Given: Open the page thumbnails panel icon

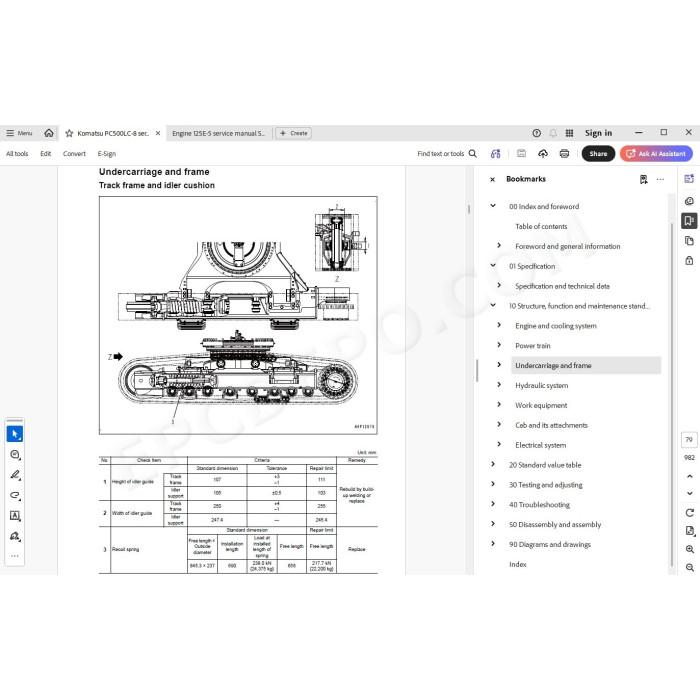Looking at the screenshot, I should [689, 241].
